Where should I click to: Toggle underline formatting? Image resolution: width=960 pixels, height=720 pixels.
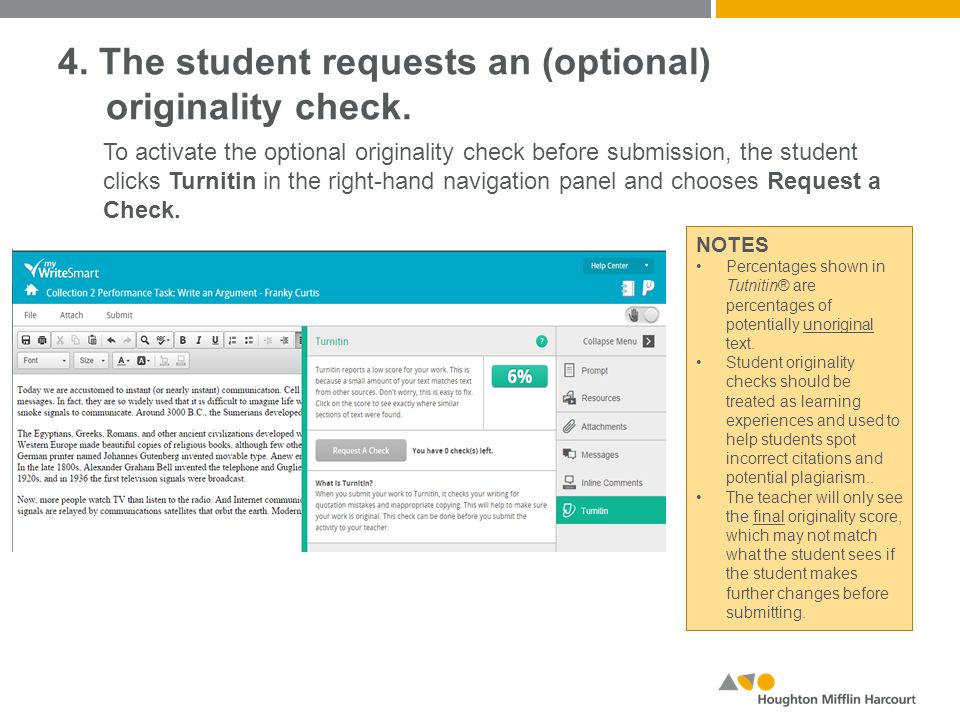[x=215, y=340]
